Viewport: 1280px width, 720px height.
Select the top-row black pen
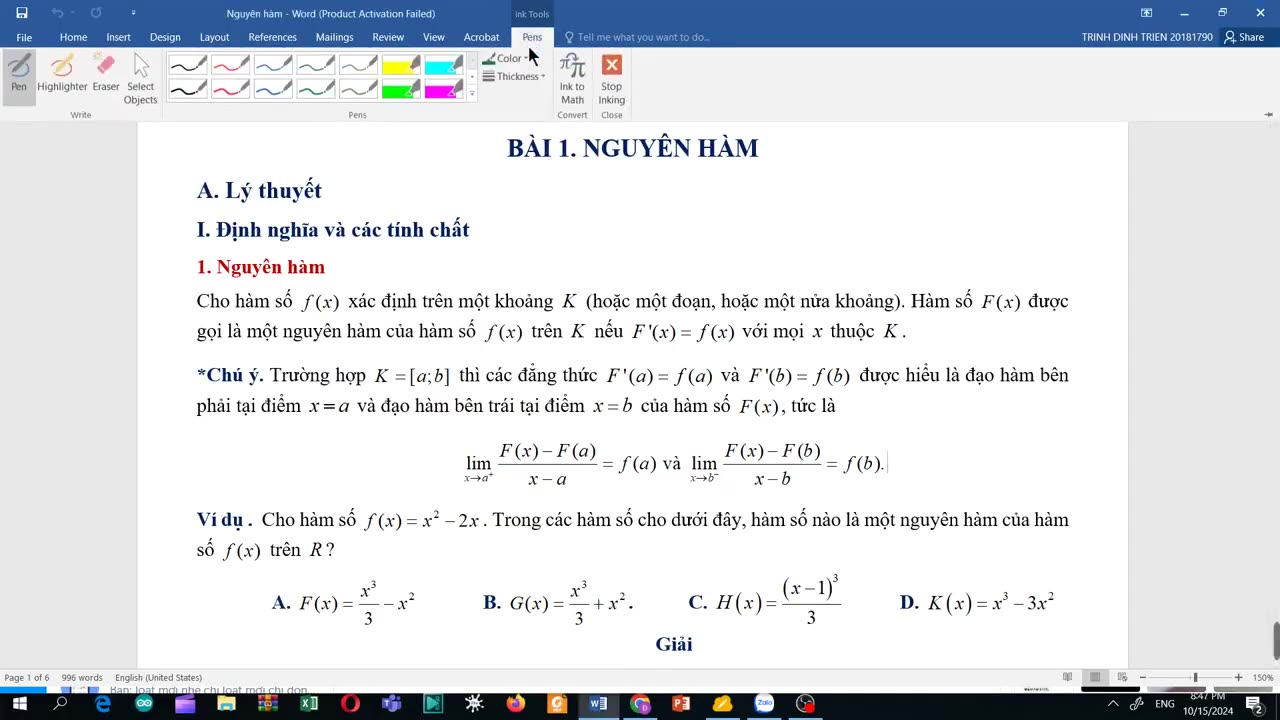188,66
